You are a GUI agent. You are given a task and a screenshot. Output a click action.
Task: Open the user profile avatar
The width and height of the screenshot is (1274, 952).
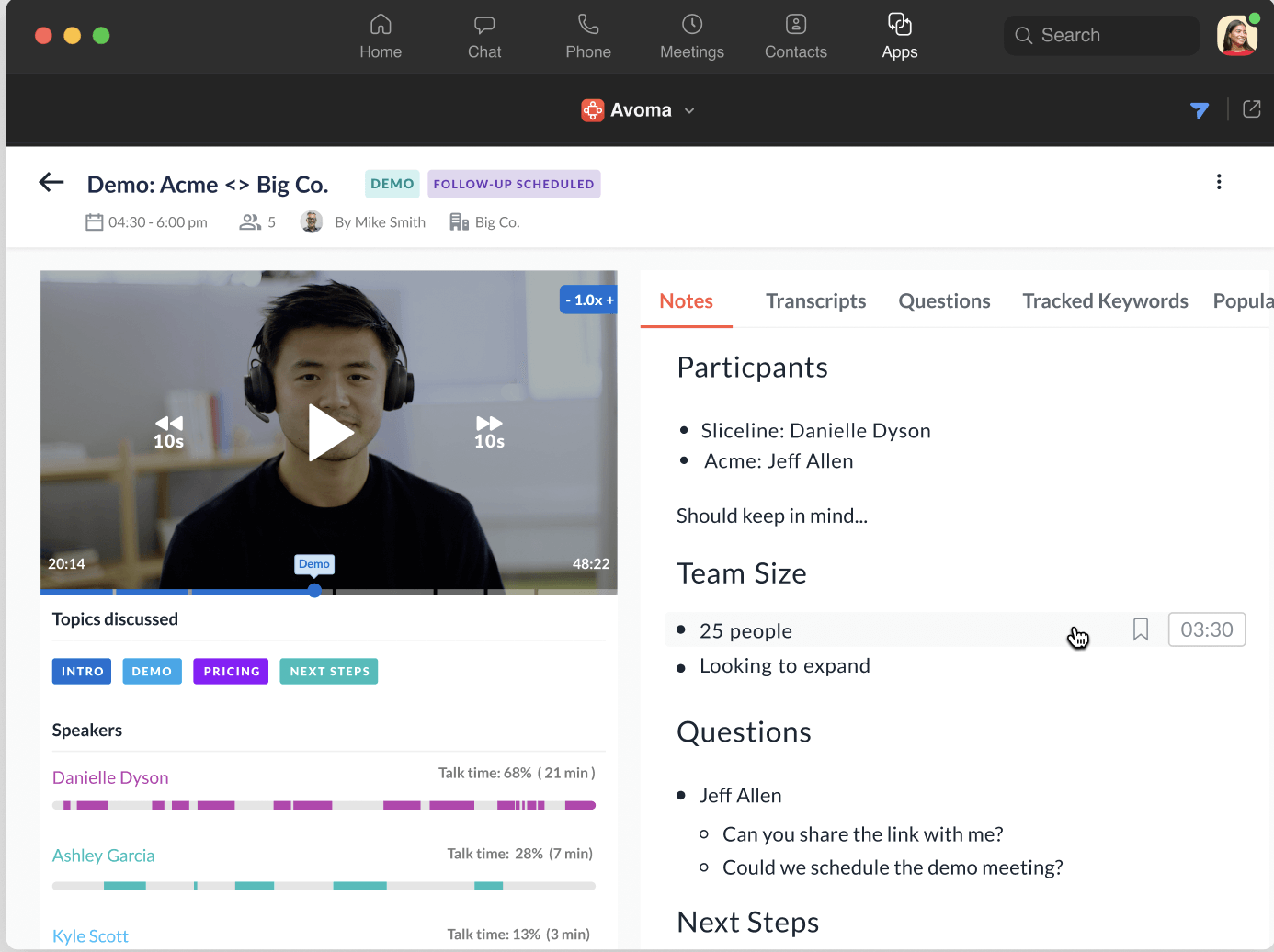coord(1237,35)
